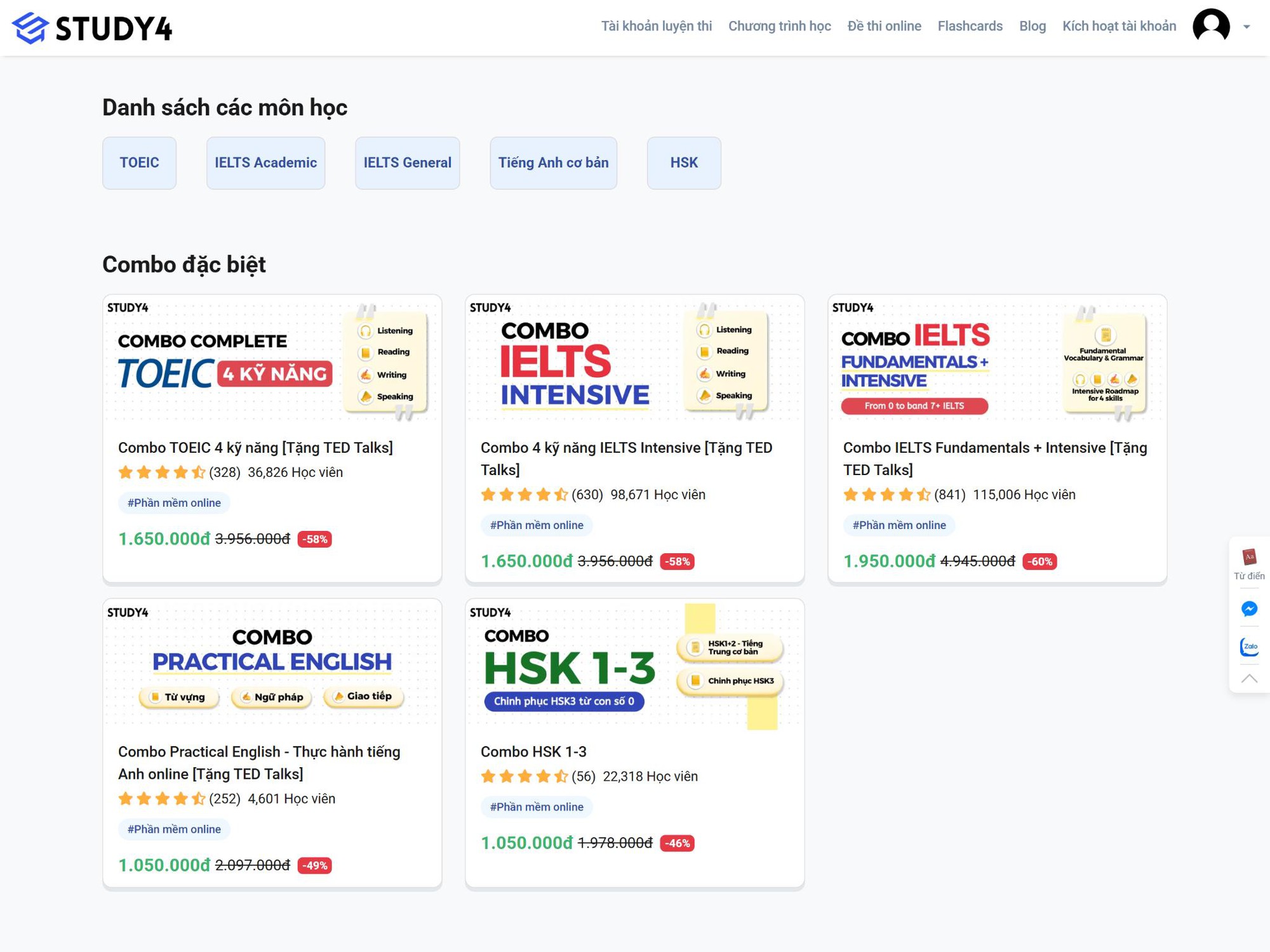Open Chương trình học menu

click(x=779, y=26)
